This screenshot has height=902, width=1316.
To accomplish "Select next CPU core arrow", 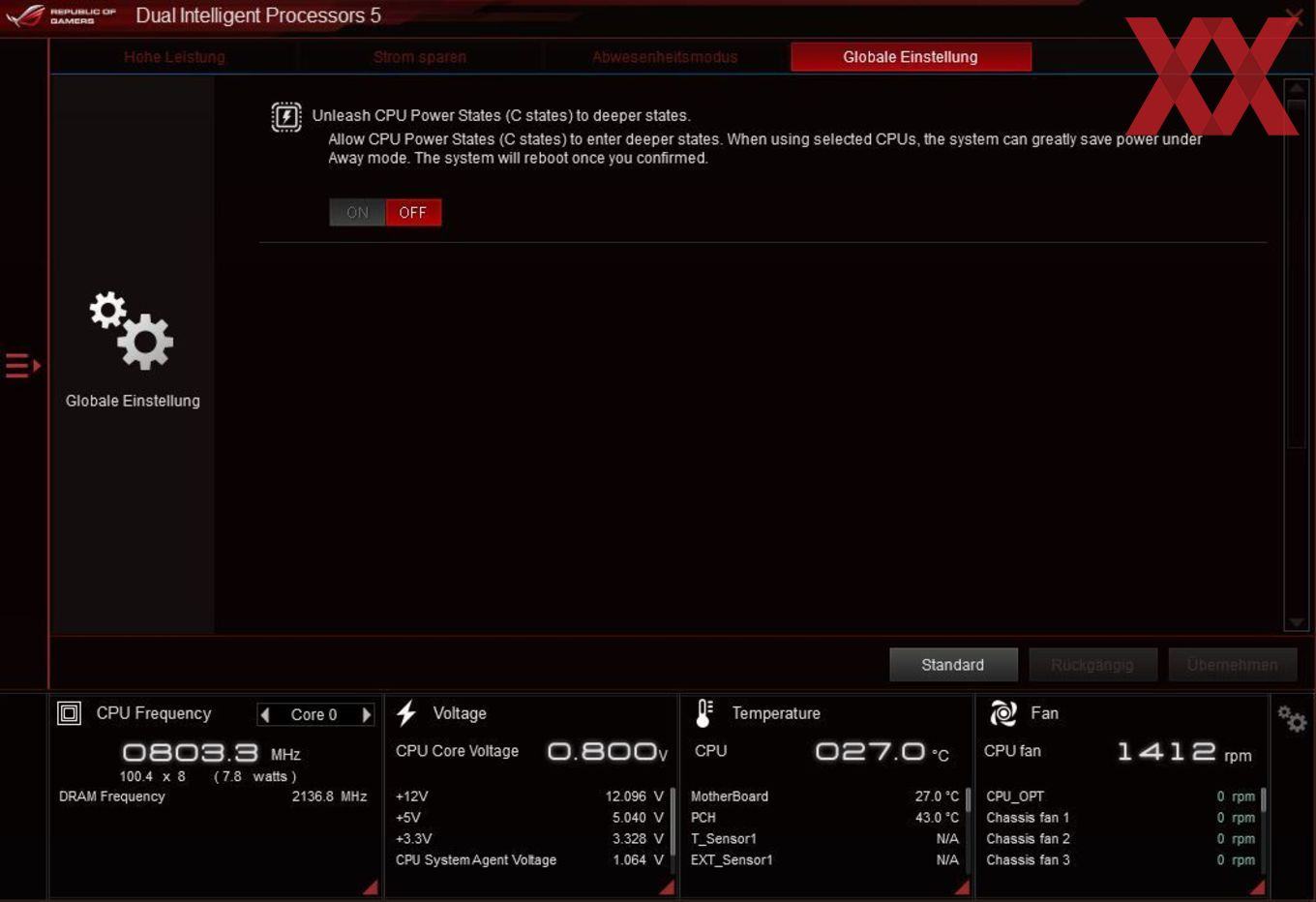I will 366,714.
